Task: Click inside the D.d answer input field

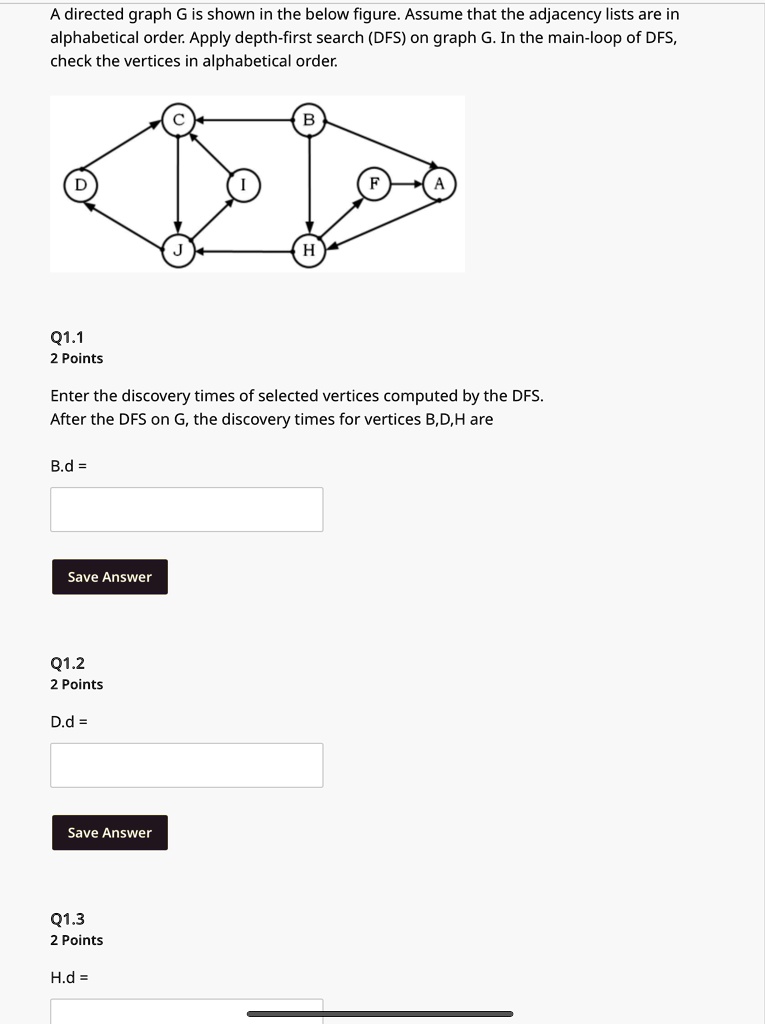Action: tap(187, 764)
